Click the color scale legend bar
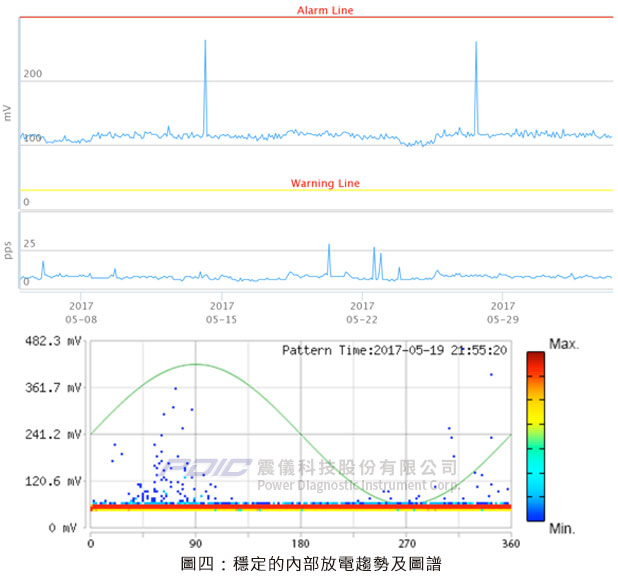The image size is (618, 580). (536, 436)
